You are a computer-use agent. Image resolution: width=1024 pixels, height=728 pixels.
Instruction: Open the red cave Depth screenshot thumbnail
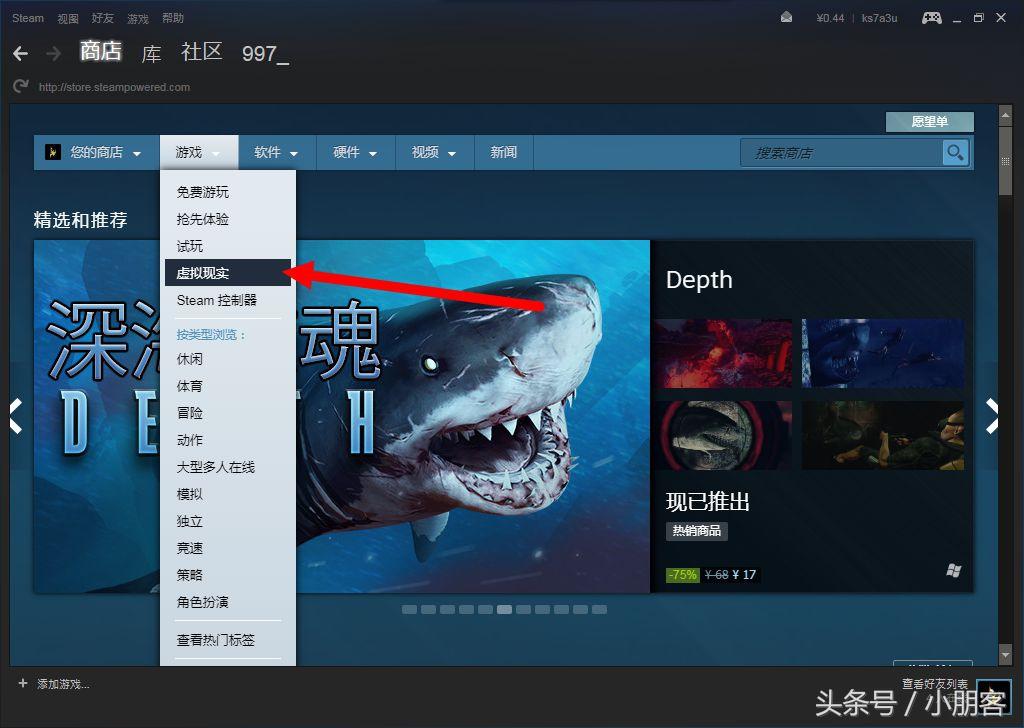click(x=724, y=353)
